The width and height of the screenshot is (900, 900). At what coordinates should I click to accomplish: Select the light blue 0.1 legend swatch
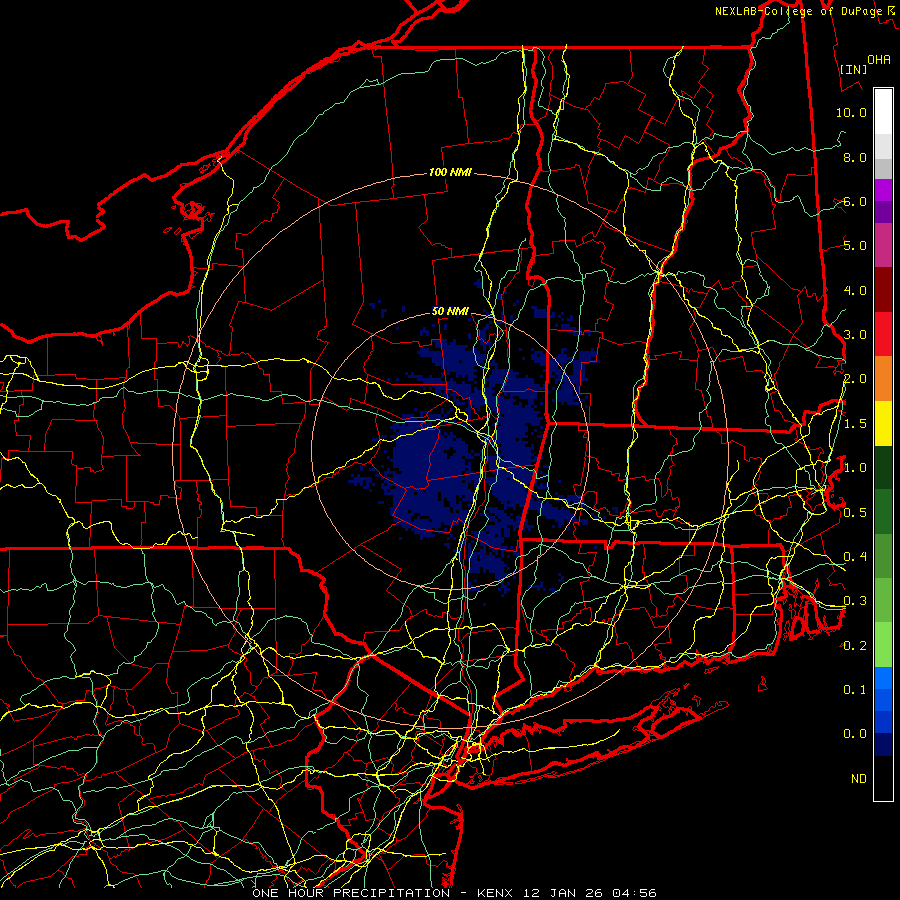pyautogui.click(x=883, y=678)
